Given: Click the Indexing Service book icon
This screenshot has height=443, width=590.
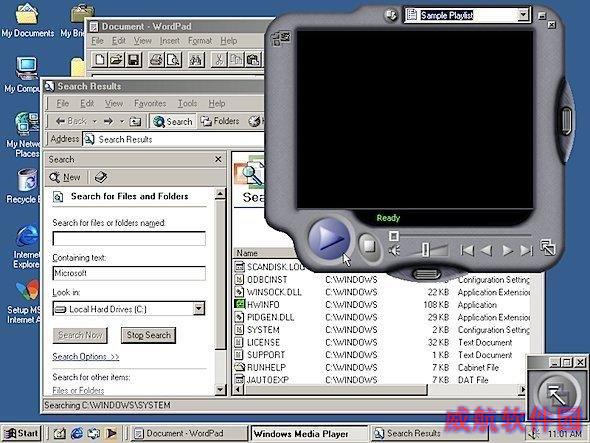Looking at the screenshot, I should tap(101, 177).
